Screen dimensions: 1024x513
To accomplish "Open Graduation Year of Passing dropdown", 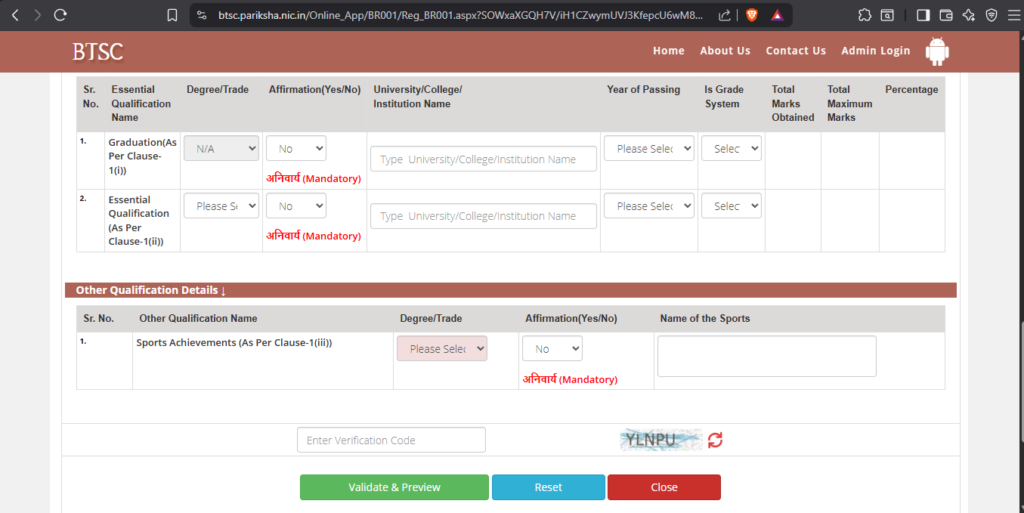I will tap(648, 148).
